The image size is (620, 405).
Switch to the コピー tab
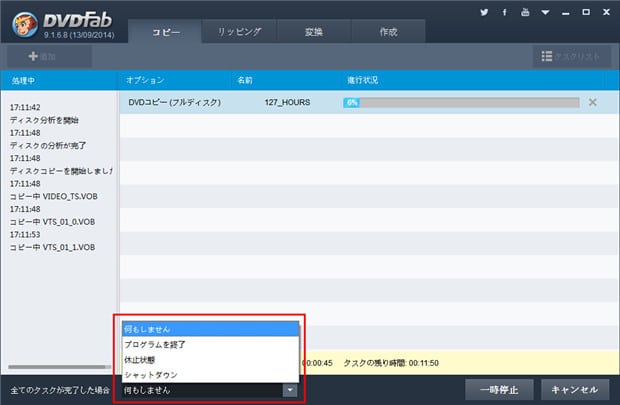(165, 32)
